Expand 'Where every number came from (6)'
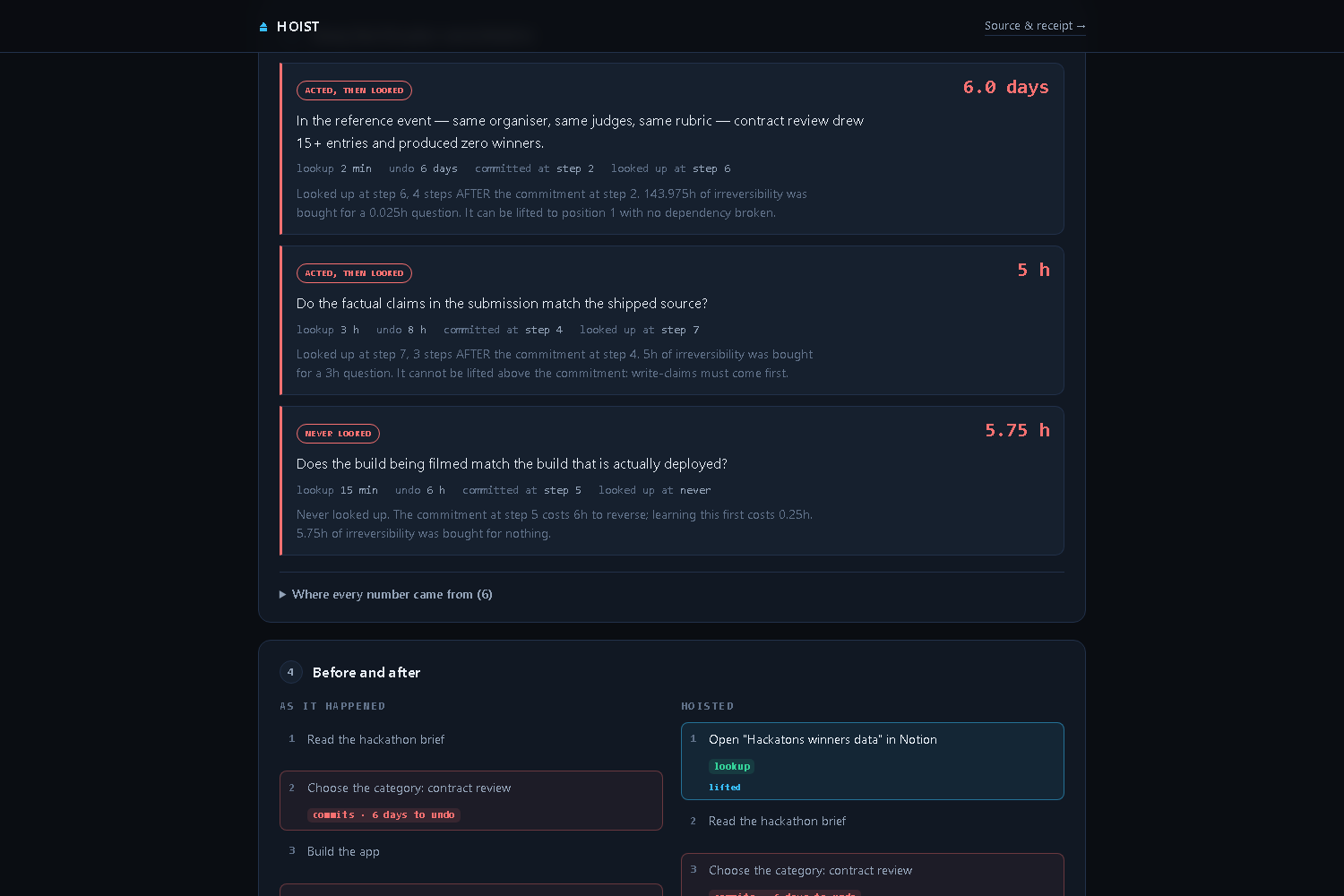This screenshot has width=1344, height=896. pyautogui.click(x=386, y=594)
